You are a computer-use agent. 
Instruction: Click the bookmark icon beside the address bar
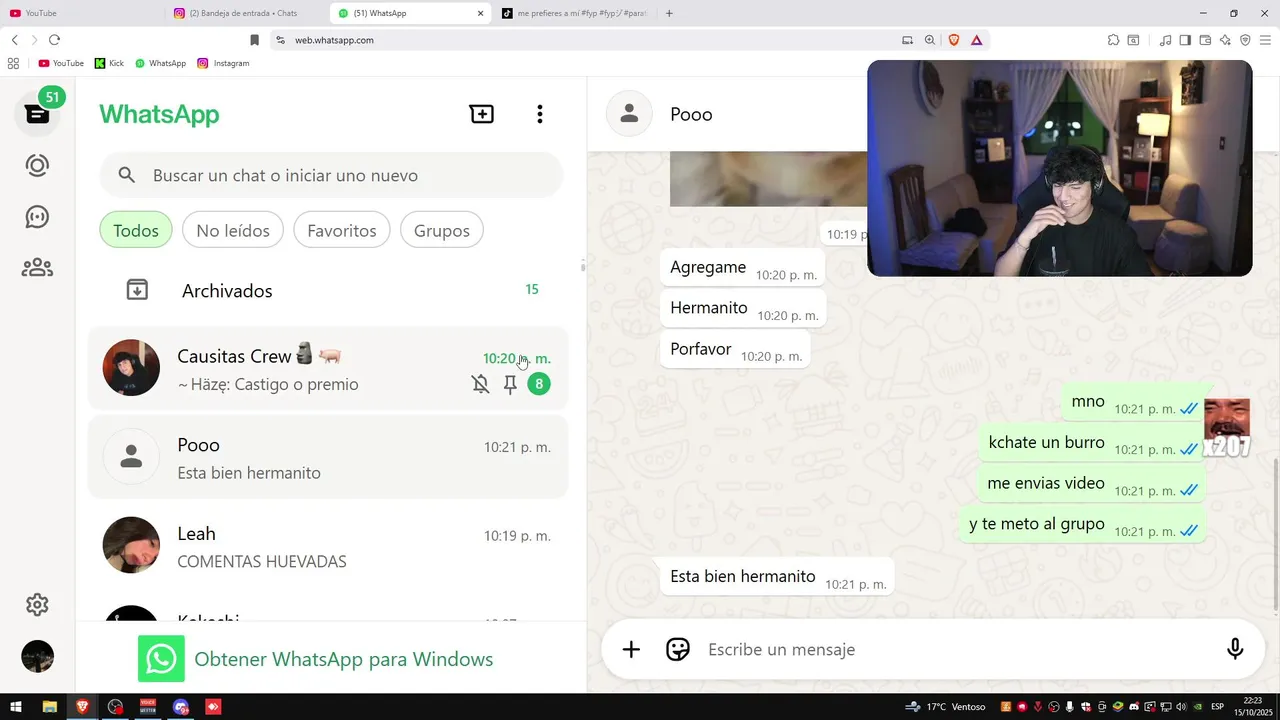point(254,40)
